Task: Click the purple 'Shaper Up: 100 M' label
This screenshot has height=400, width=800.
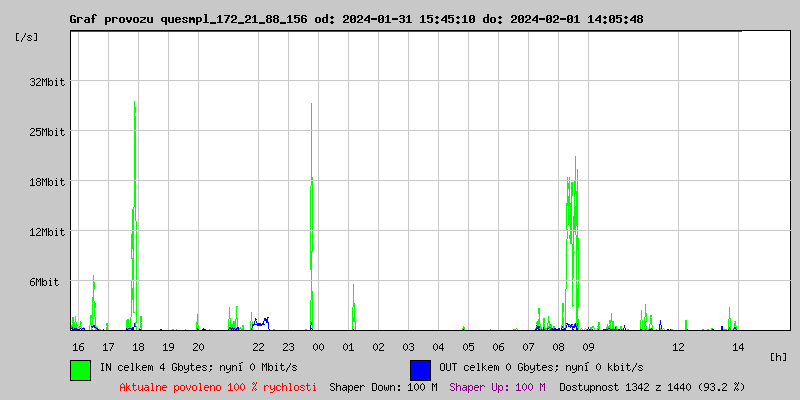Action: point(497,386)
